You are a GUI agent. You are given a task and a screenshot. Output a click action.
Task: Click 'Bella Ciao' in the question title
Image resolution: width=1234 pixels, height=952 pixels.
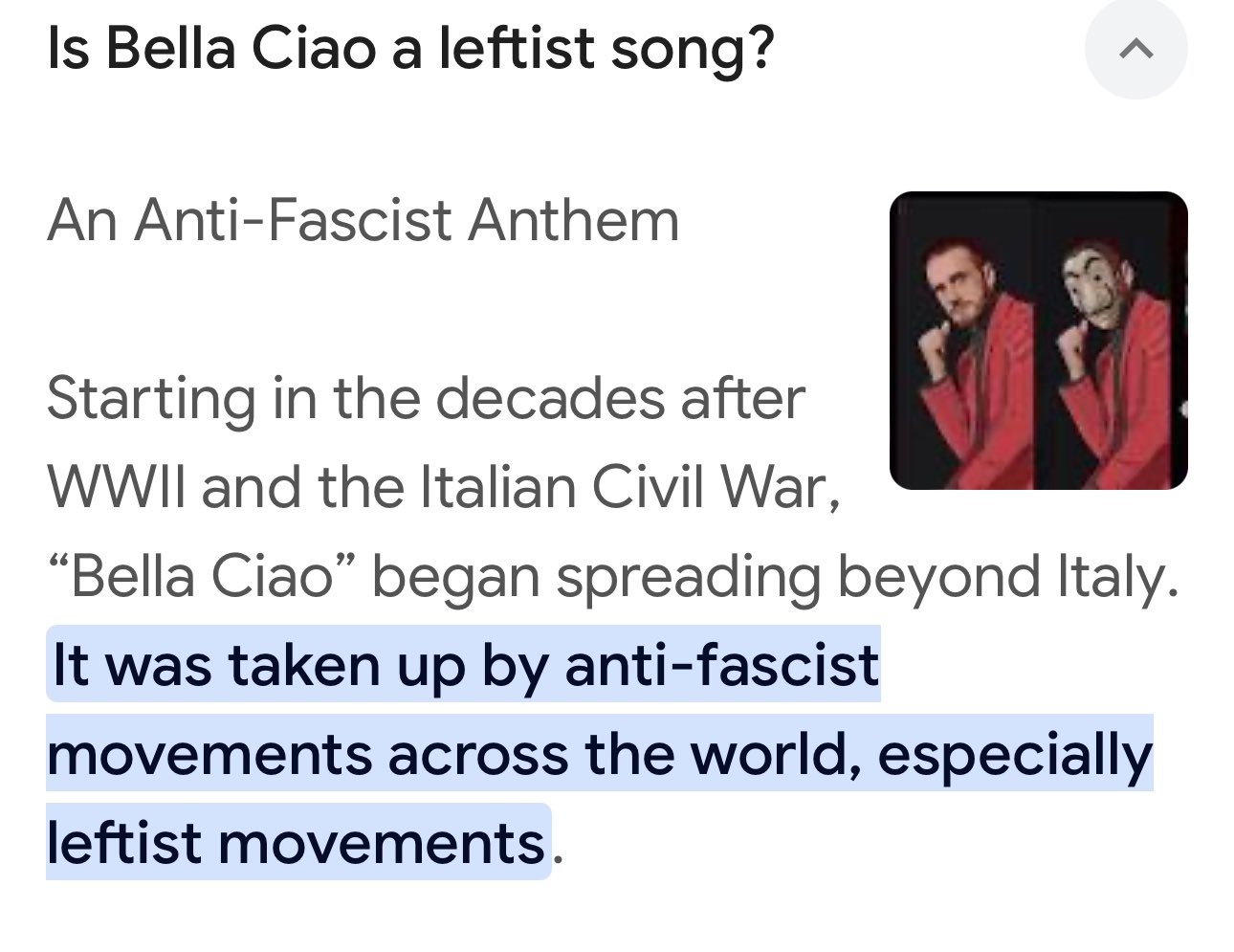(239, 50)
